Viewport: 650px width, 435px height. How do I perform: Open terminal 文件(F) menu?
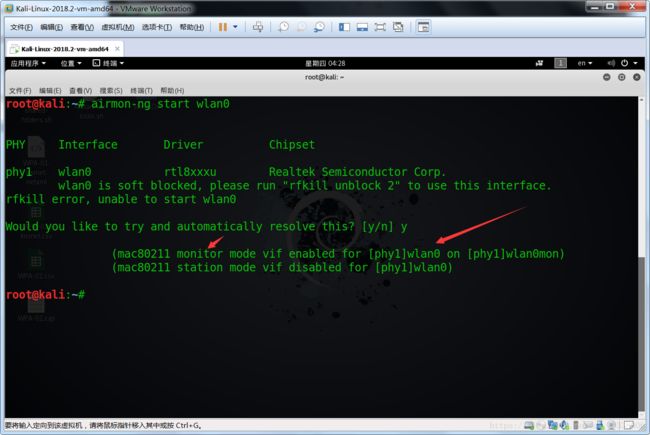tap(20, 90)
